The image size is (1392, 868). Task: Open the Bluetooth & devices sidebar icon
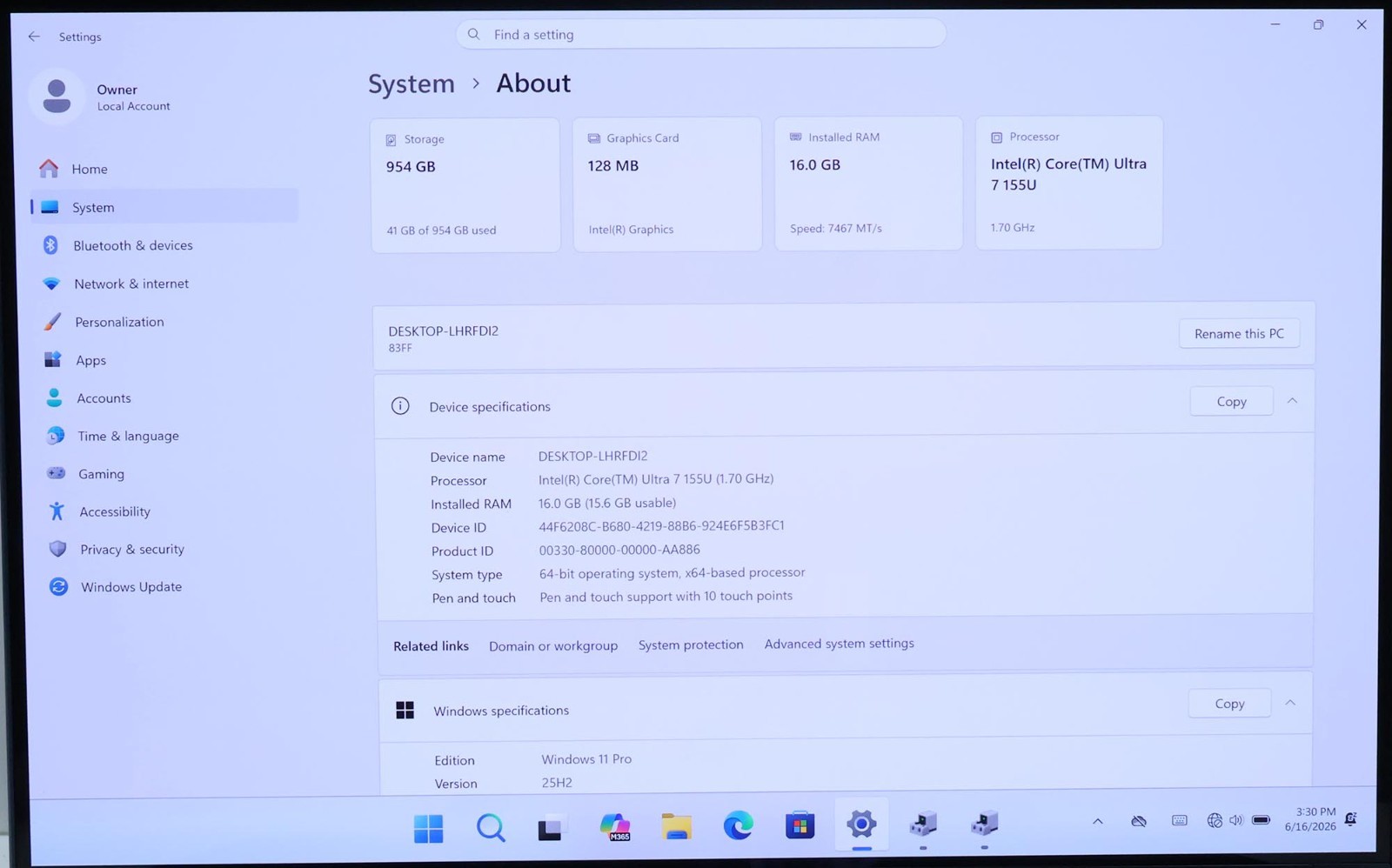[x=50, y=245]
